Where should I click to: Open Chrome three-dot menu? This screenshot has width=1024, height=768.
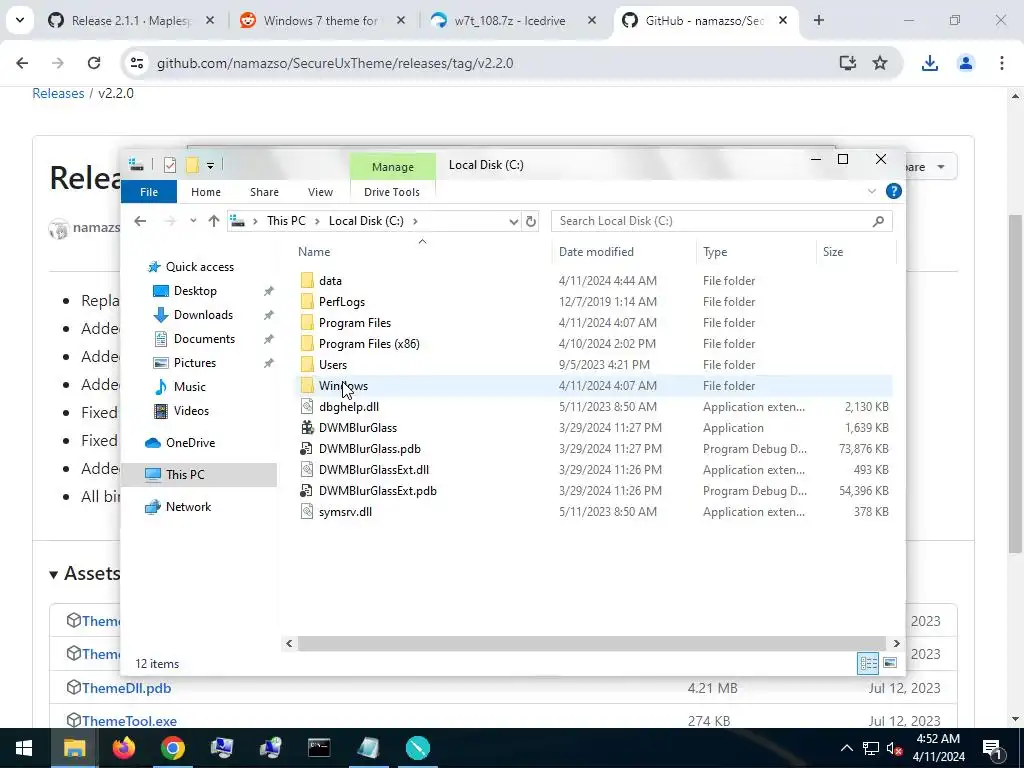1001,63
